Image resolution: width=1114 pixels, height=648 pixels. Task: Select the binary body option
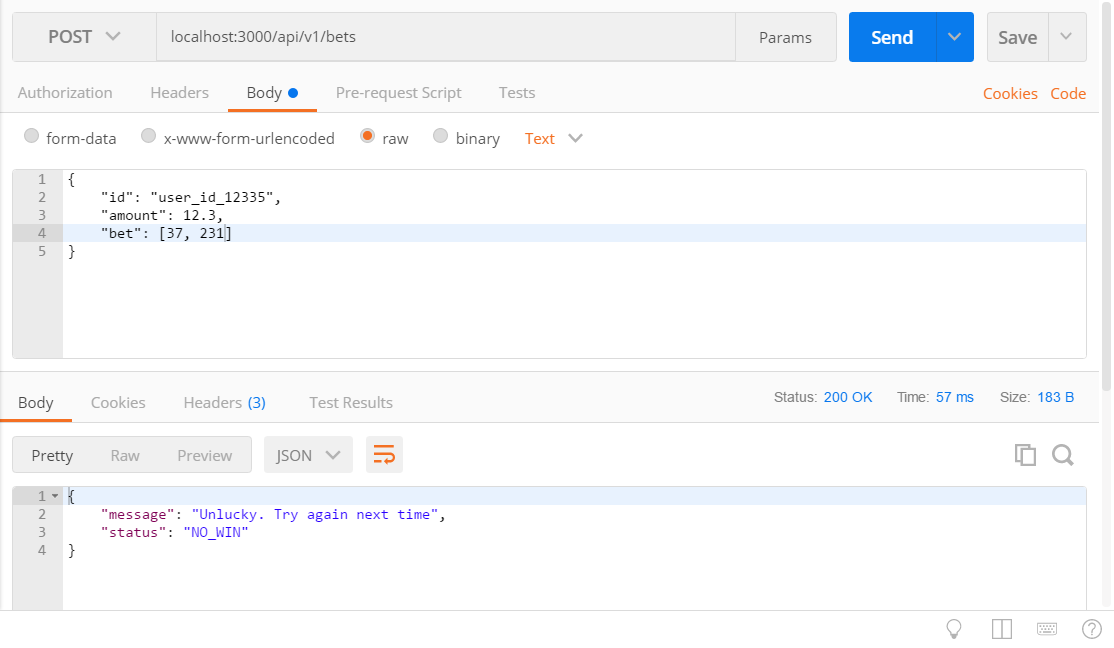[x=440, y=136]
